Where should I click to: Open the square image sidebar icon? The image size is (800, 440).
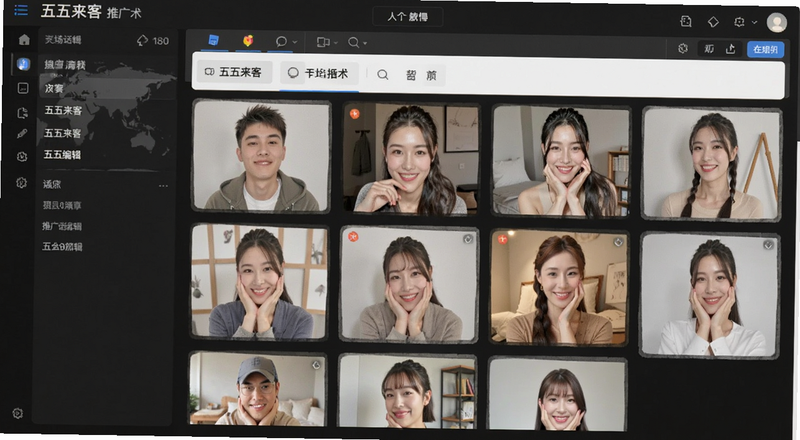coord(23,88)
